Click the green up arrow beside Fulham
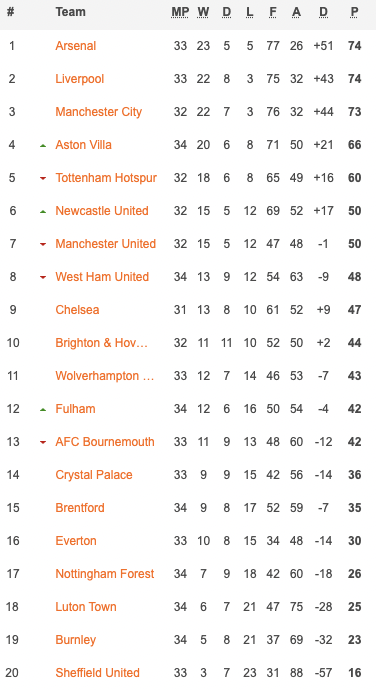This screenshot has width=376, height=690. coord(43,409)
